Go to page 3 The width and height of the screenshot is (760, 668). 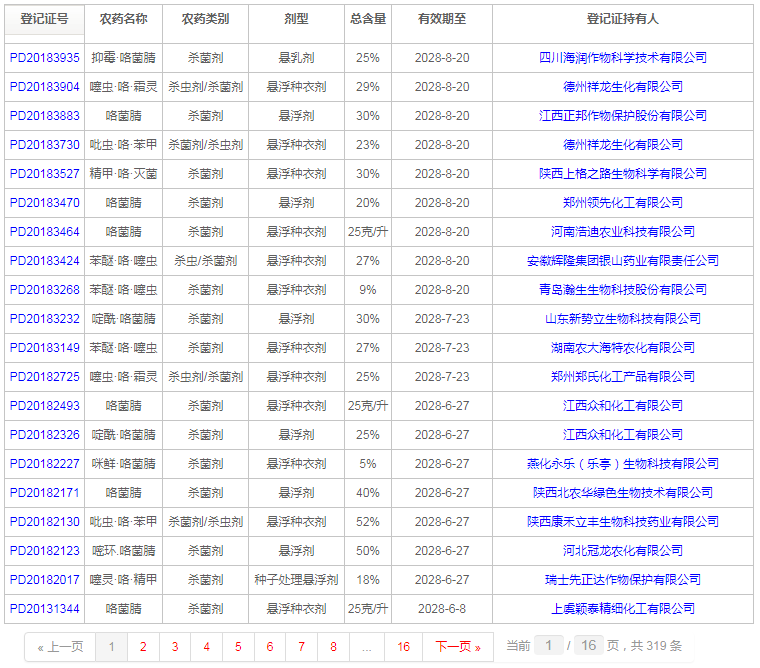pyautogui.click(x=175, y=647)
